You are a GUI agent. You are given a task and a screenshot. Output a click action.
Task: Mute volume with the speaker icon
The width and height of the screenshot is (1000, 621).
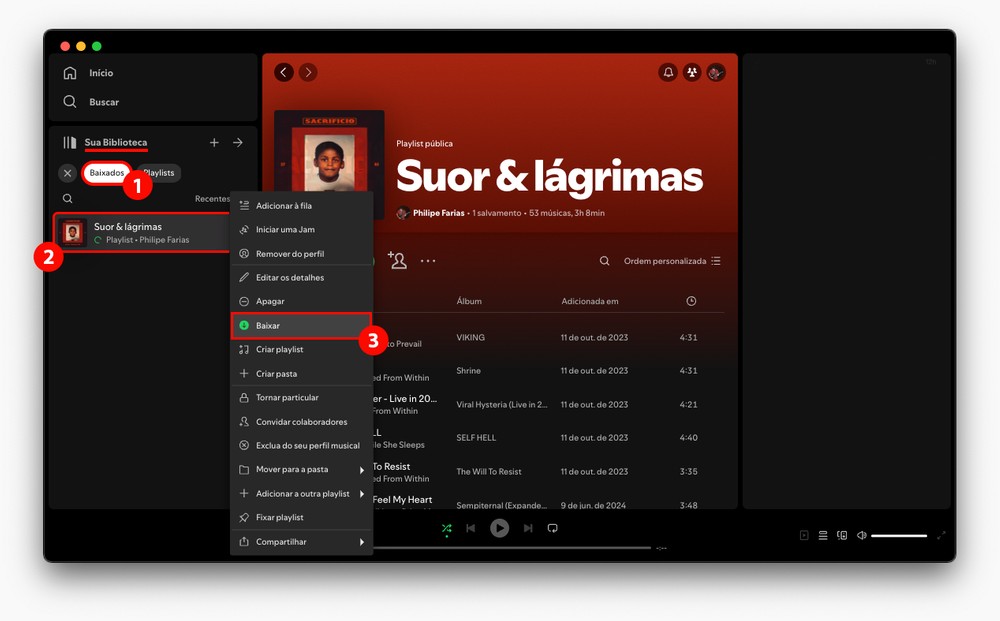(861, 536)
